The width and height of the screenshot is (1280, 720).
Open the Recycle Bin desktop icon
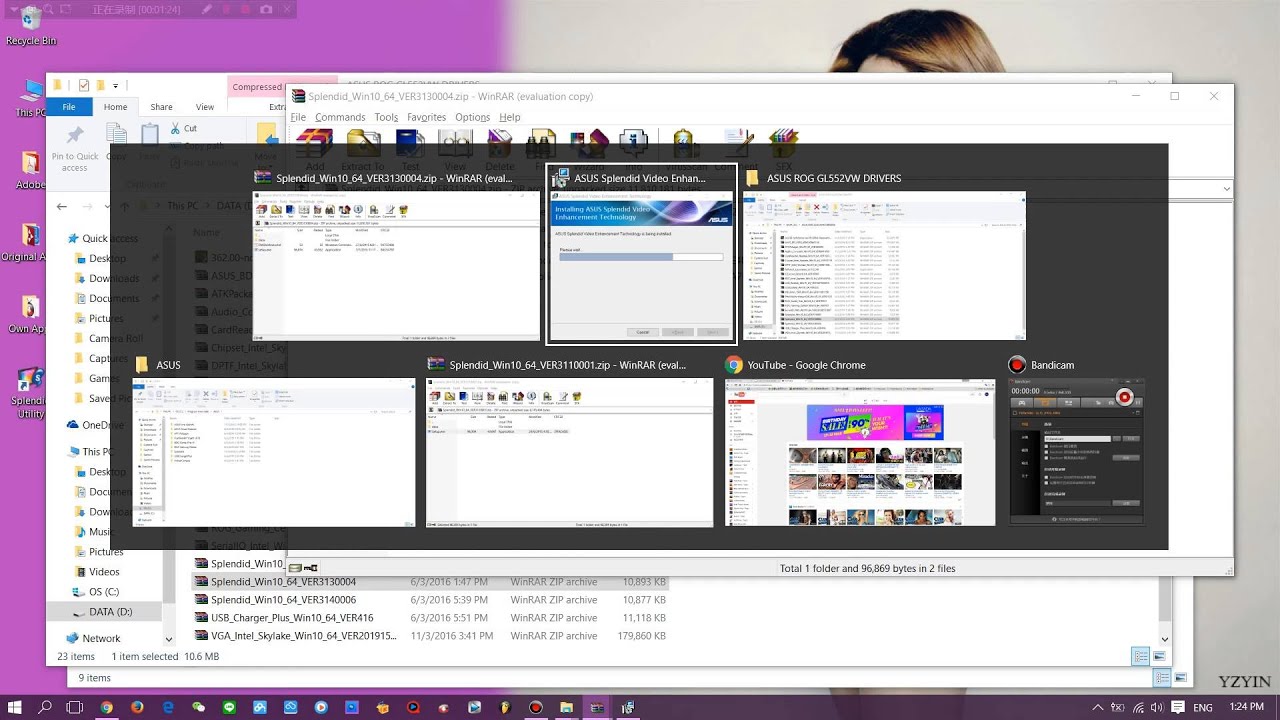31,25
